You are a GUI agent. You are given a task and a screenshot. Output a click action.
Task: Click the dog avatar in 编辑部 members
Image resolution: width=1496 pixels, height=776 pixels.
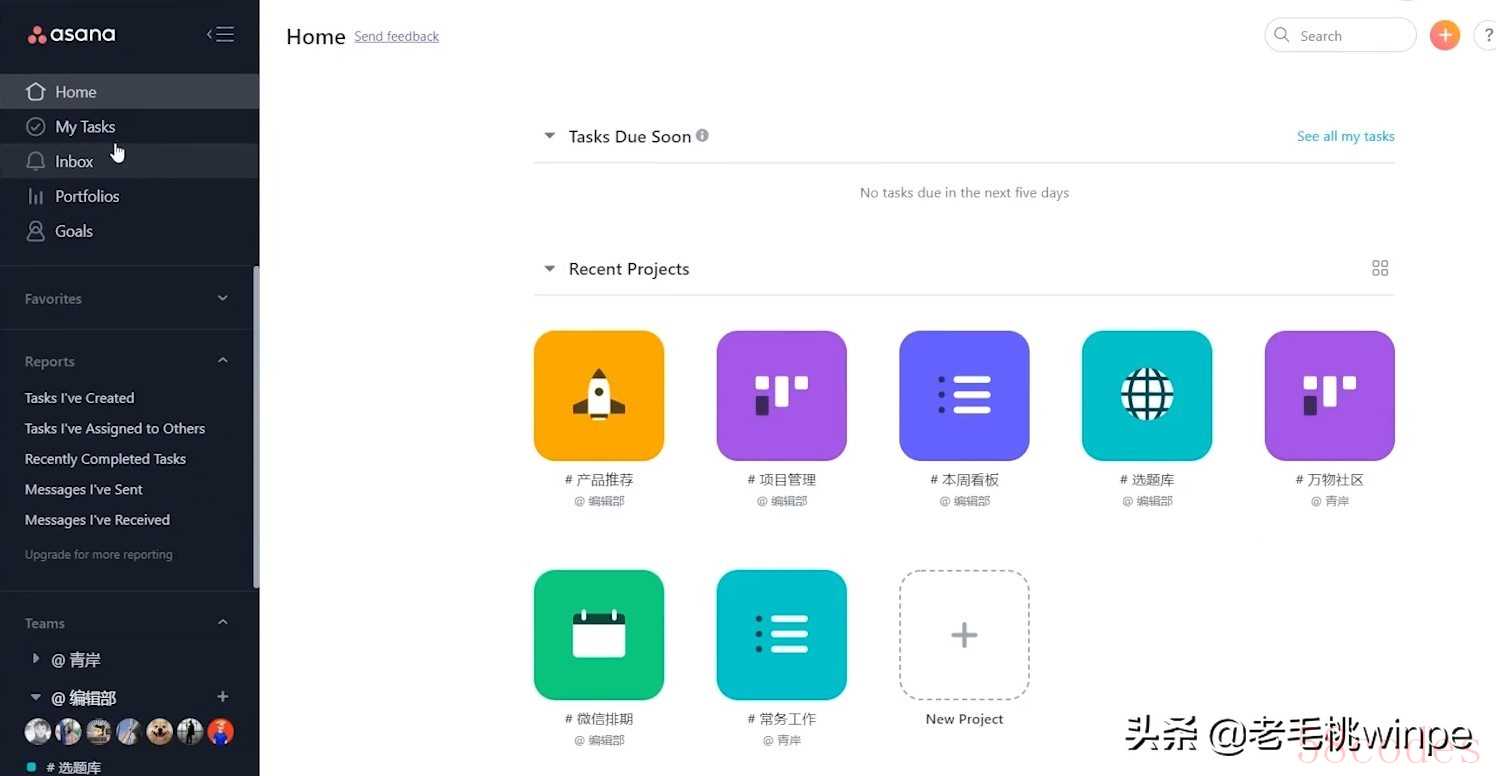coord(159,732)
